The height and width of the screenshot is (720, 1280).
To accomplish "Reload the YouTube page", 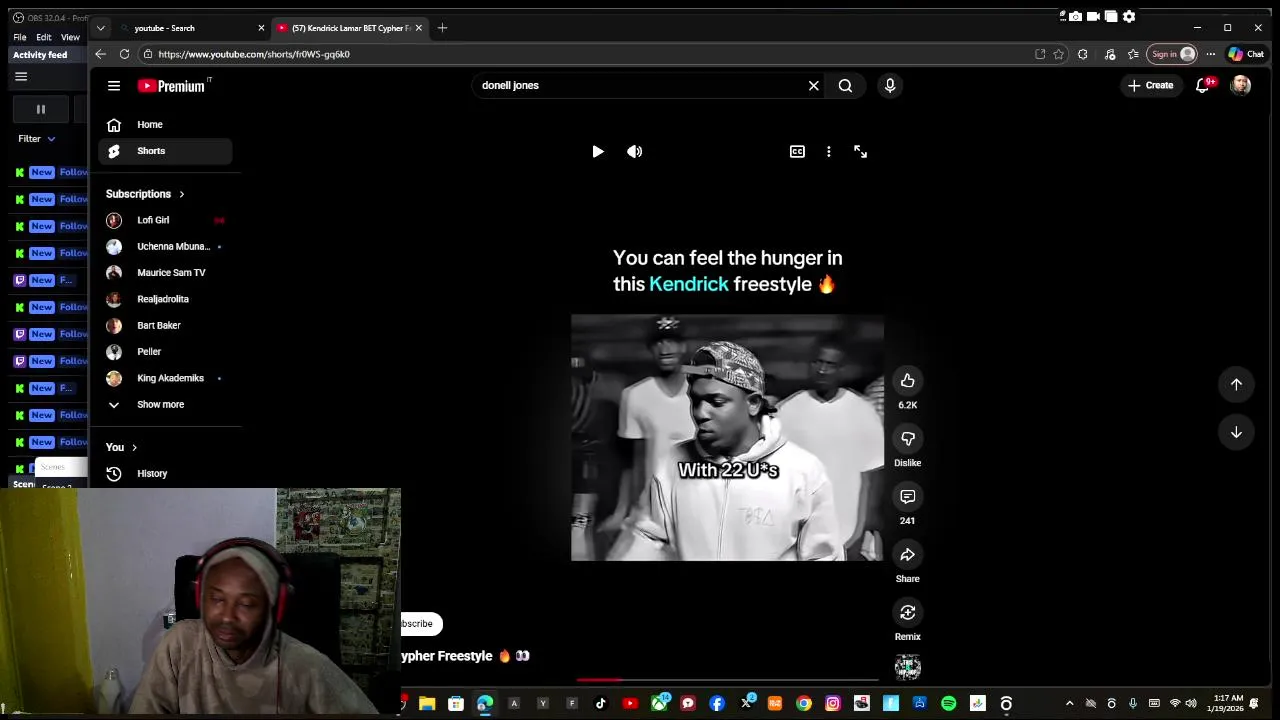I will coord(124,54).
